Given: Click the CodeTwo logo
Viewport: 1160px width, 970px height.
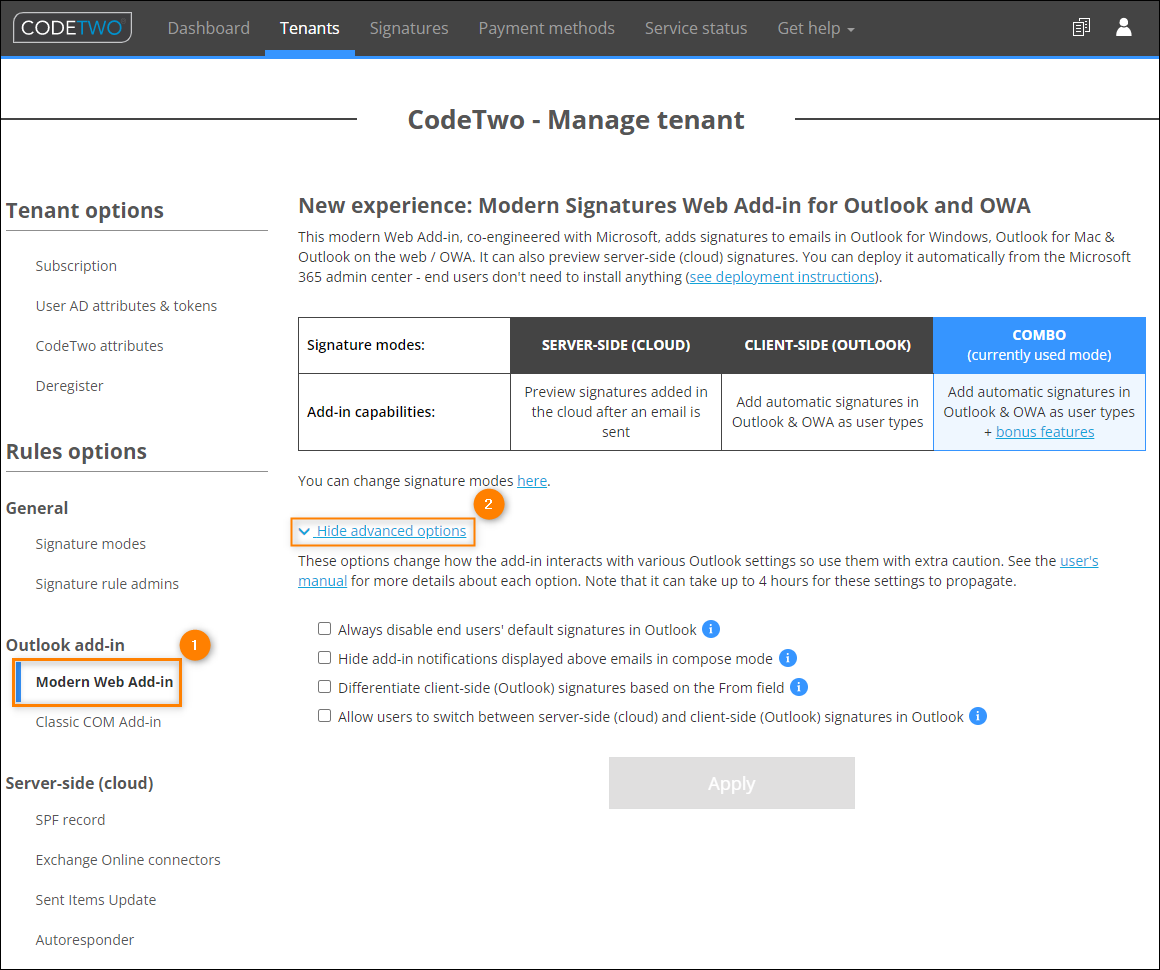Looking at the screenshot, I should [x=71, y=27].
